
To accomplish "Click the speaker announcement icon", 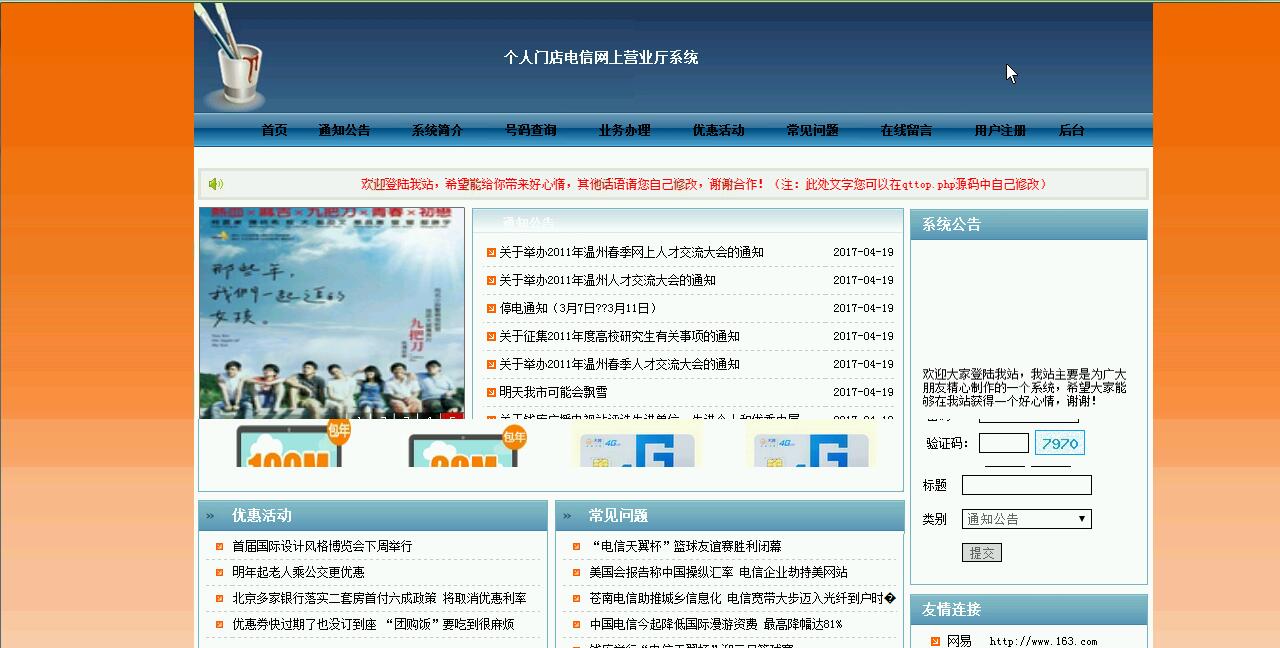I will point(216,184).
